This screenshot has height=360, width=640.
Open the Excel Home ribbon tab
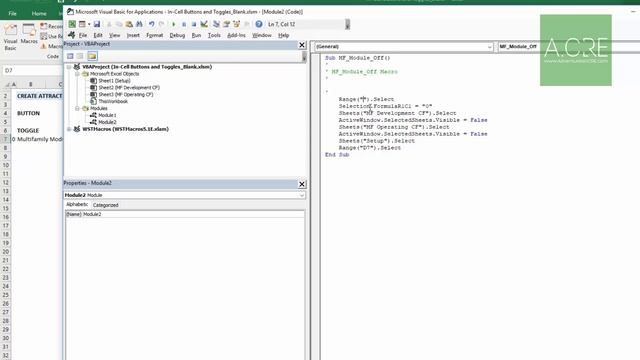click(39, 13)
